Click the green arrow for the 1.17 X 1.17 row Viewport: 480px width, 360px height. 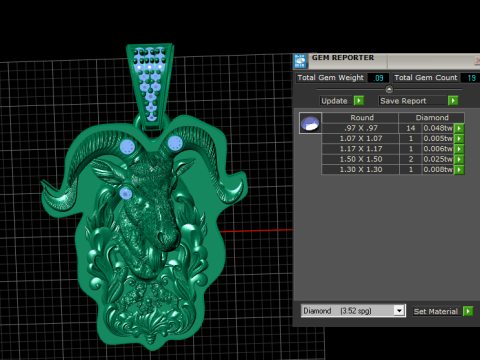point(459,149)
